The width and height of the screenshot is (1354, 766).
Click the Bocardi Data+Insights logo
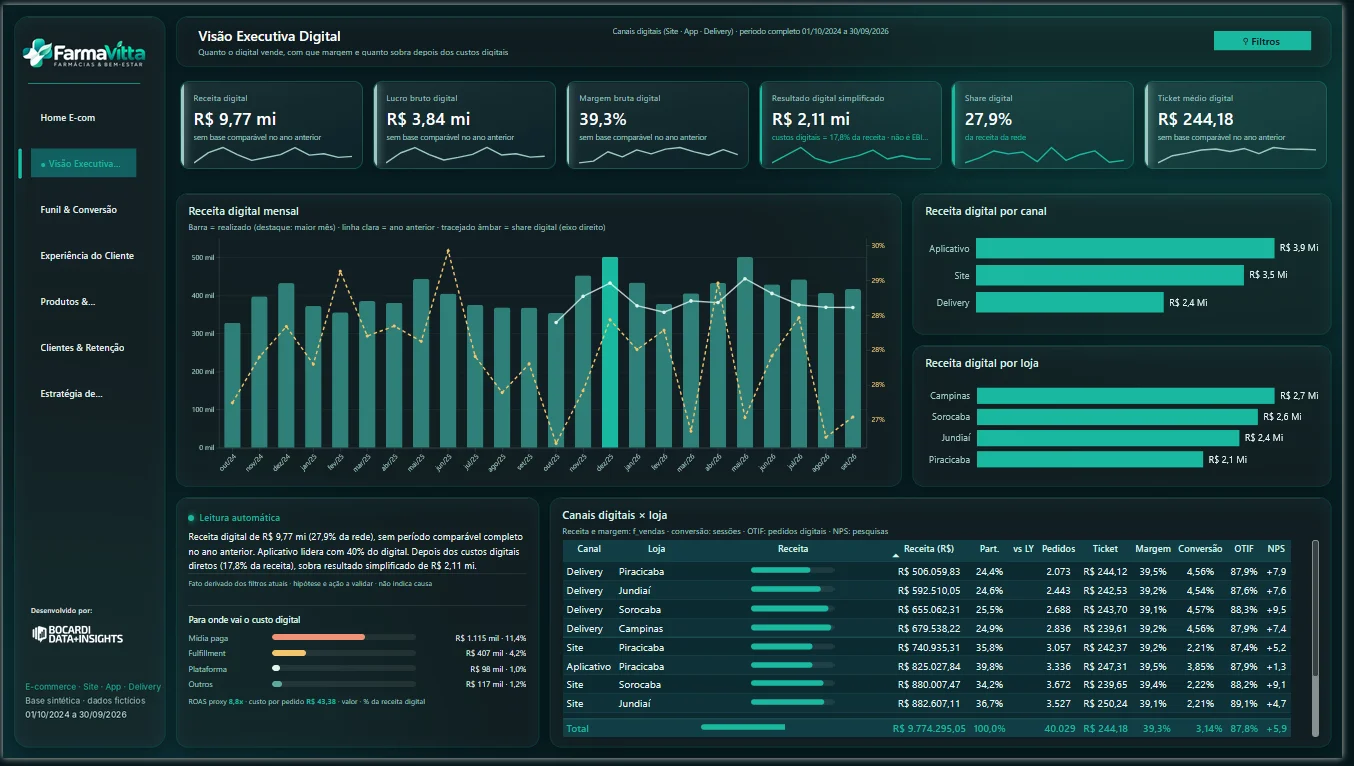(77, 634)
